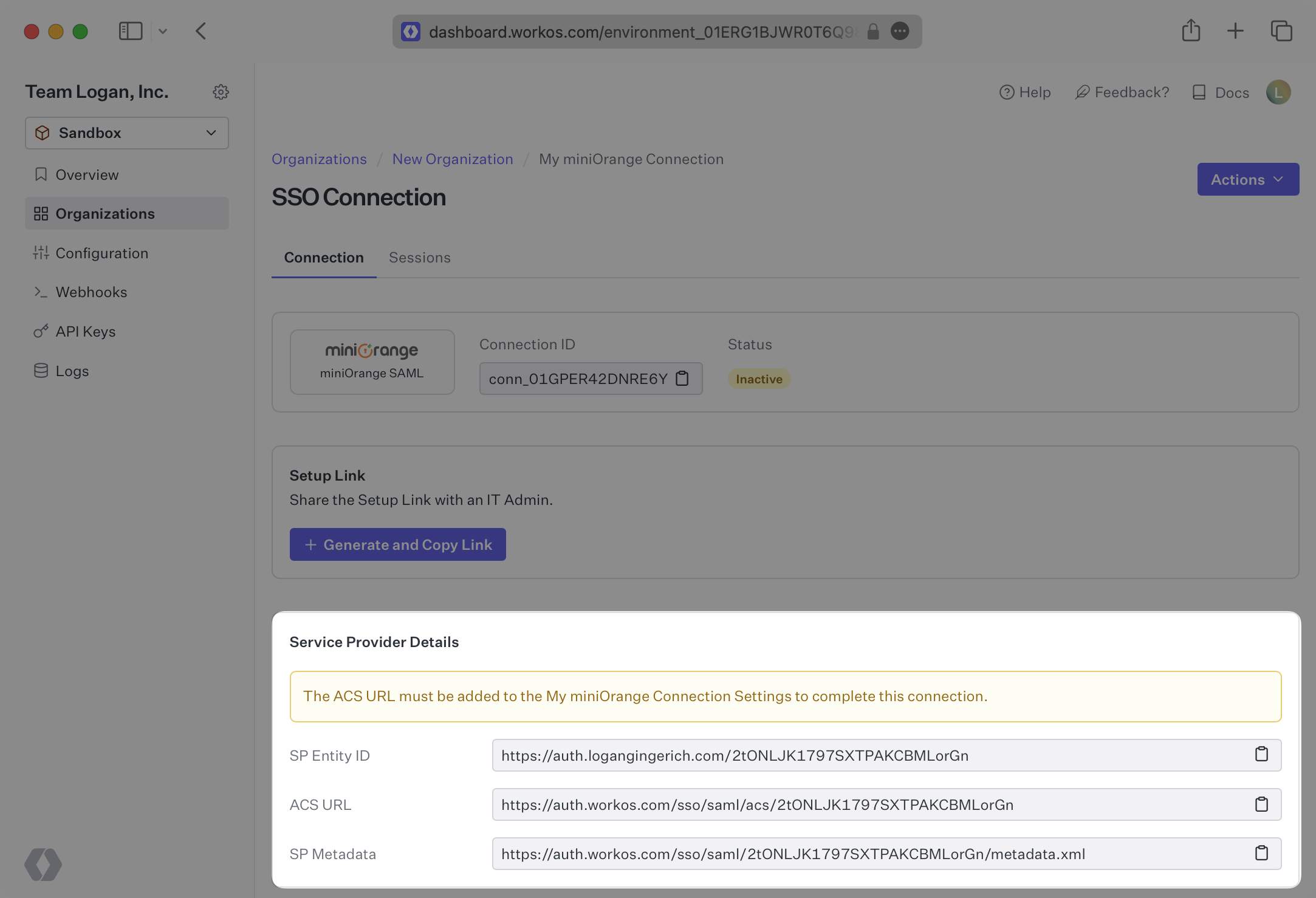Open the user avatar menu

click(1278, 92)
